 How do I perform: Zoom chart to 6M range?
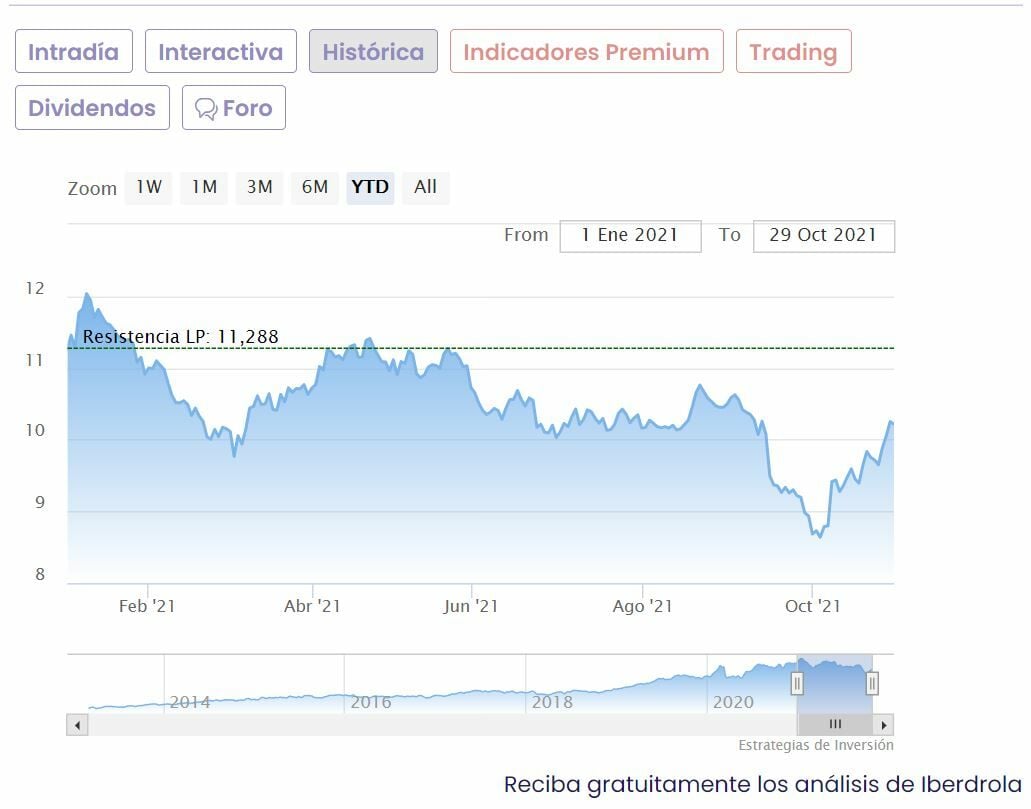click(x=314, y=187)
